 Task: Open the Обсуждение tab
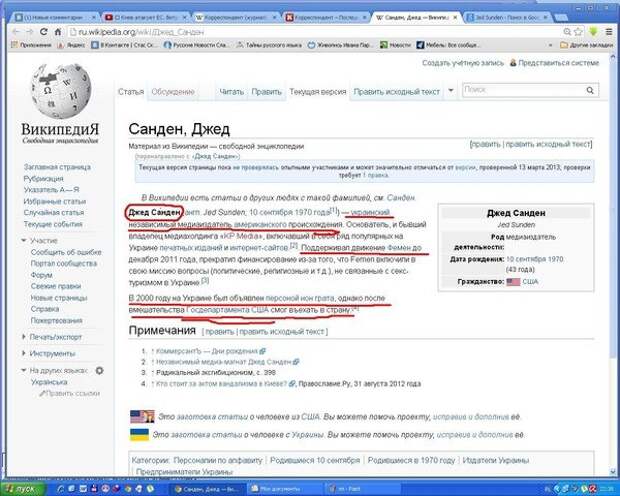(x=173, y=92)
